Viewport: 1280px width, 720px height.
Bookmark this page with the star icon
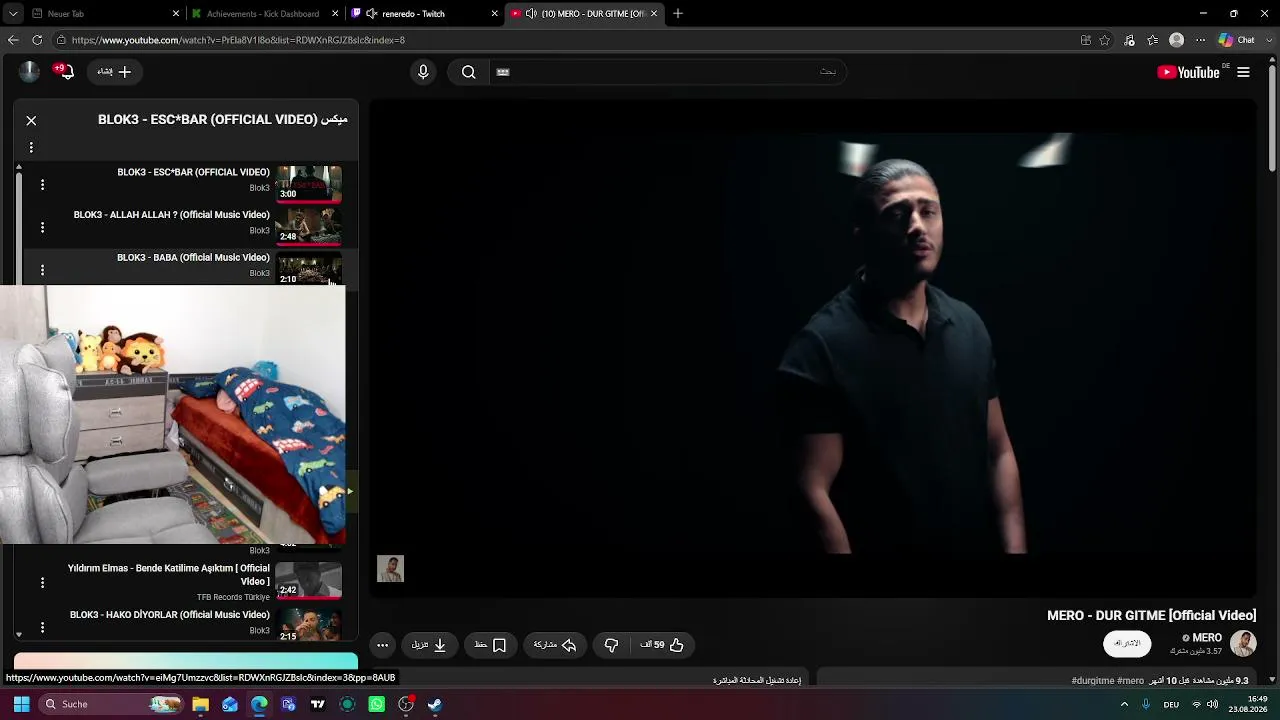coord(1105,40)
